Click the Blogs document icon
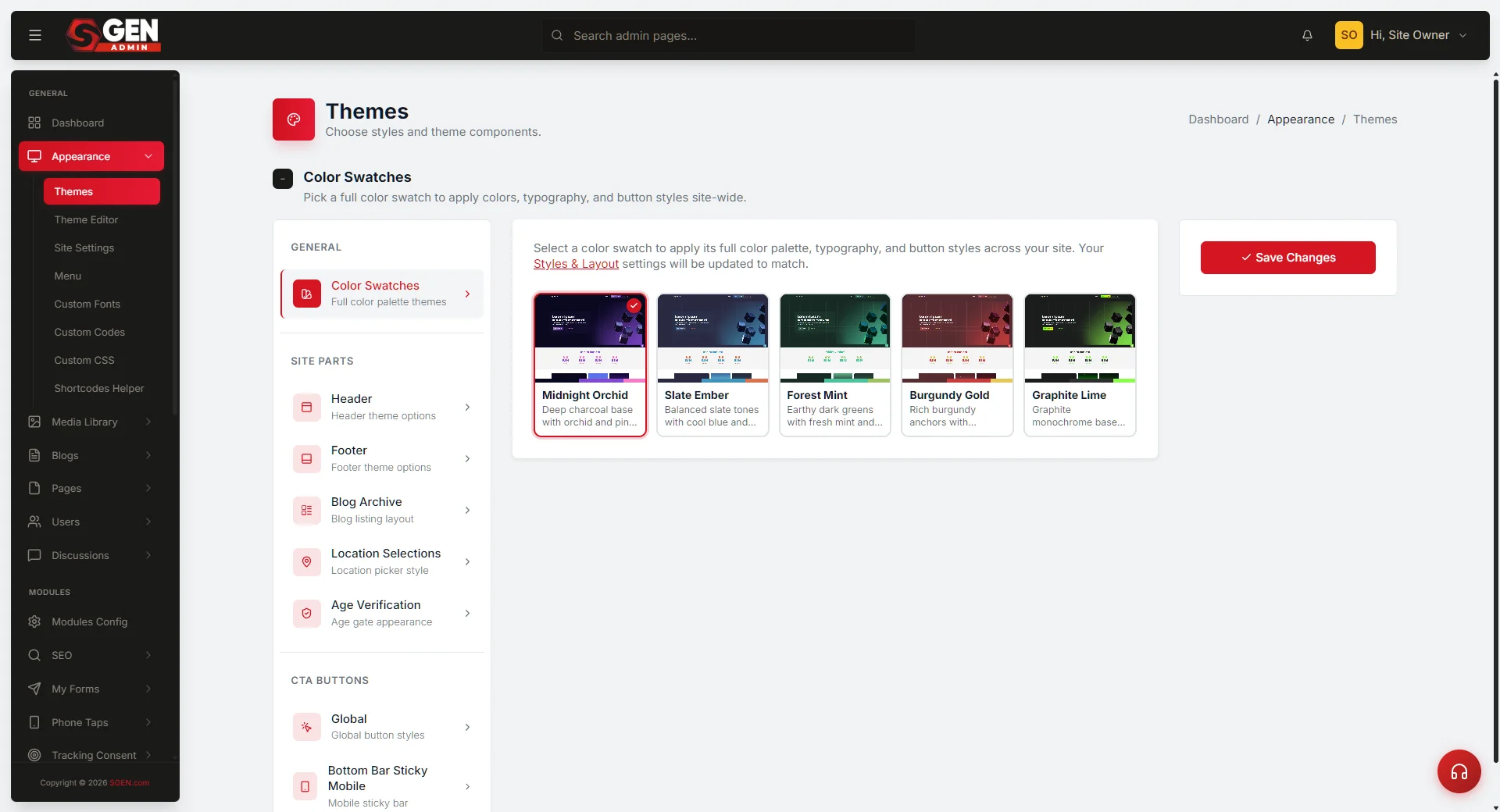 (34, 455)
